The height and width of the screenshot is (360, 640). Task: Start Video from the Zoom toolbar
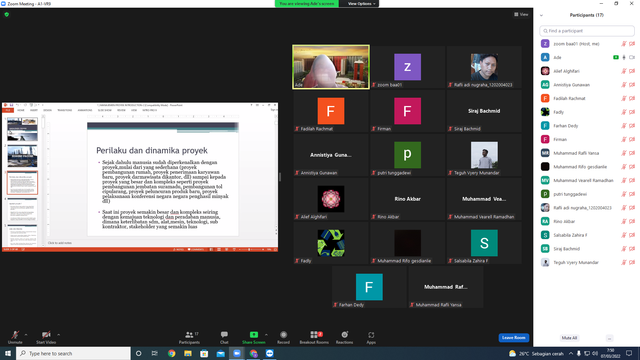coord(46,337)
